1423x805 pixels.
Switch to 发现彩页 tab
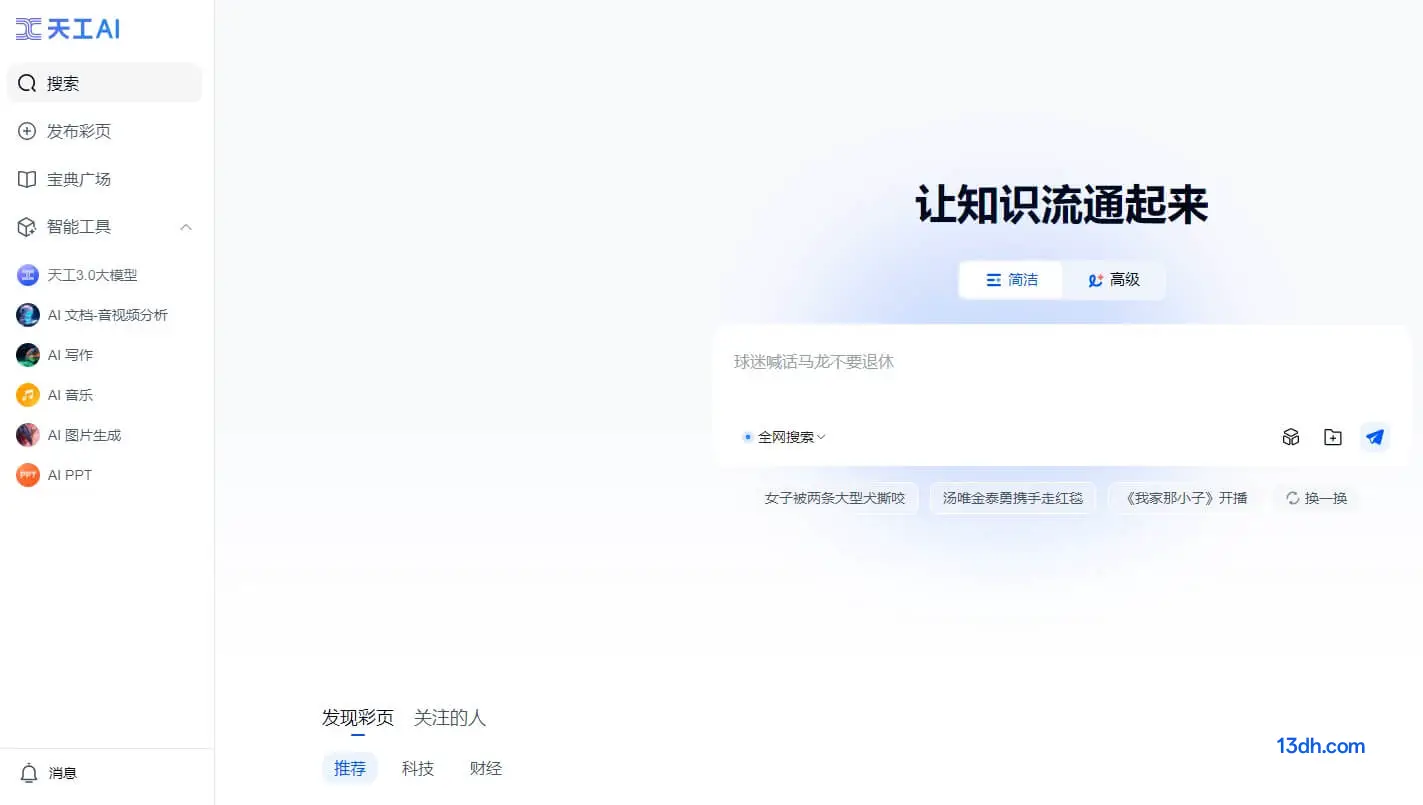(358, 718)
